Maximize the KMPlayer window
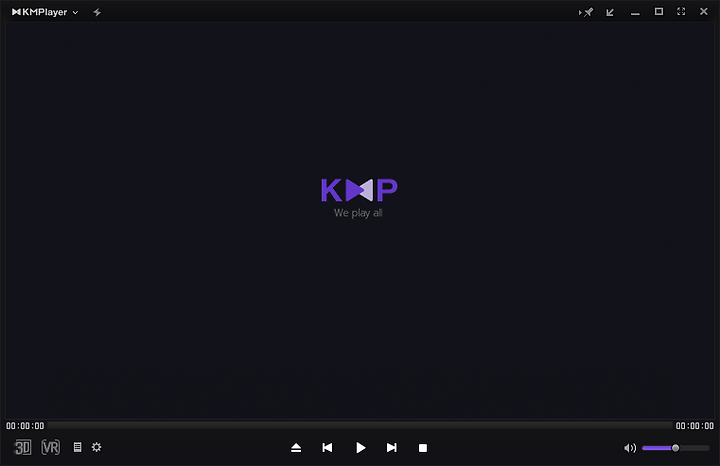Screen dimensions: 720x466 coord(658,11)
